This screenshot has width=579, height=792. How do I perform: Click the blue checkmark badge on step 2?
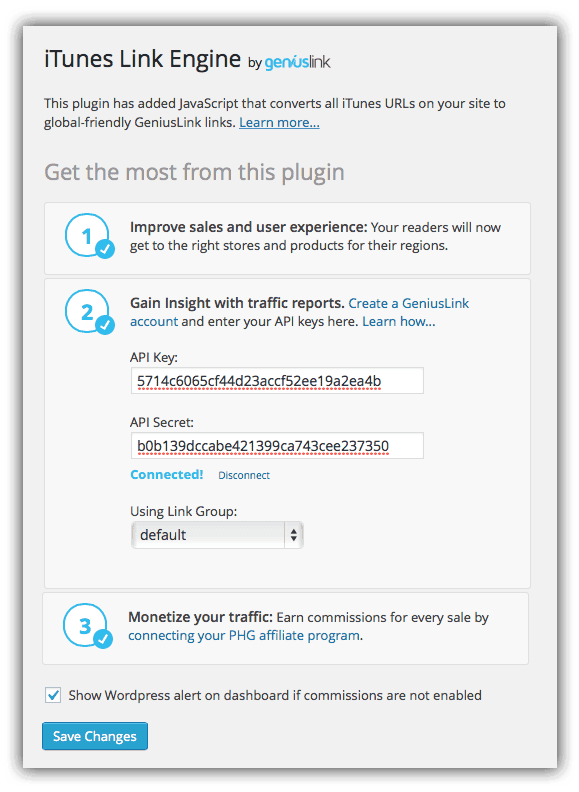point(105,325)
